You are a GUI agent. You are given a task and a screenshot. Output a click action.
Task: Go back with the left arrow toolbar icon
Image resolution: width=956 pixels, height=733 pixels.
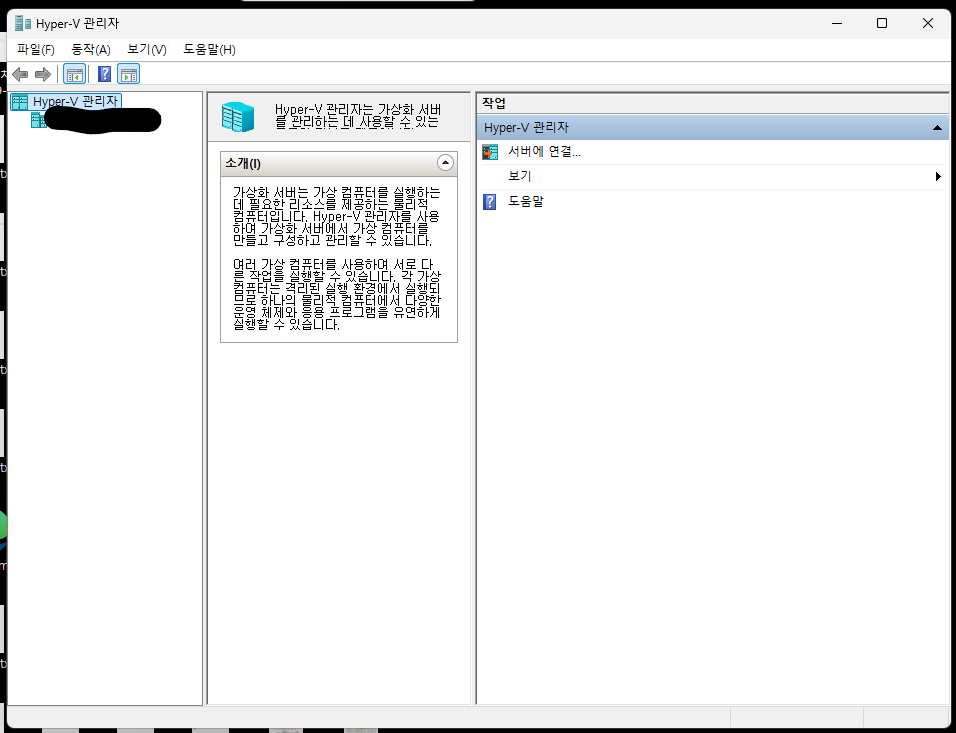coord(20,74)
